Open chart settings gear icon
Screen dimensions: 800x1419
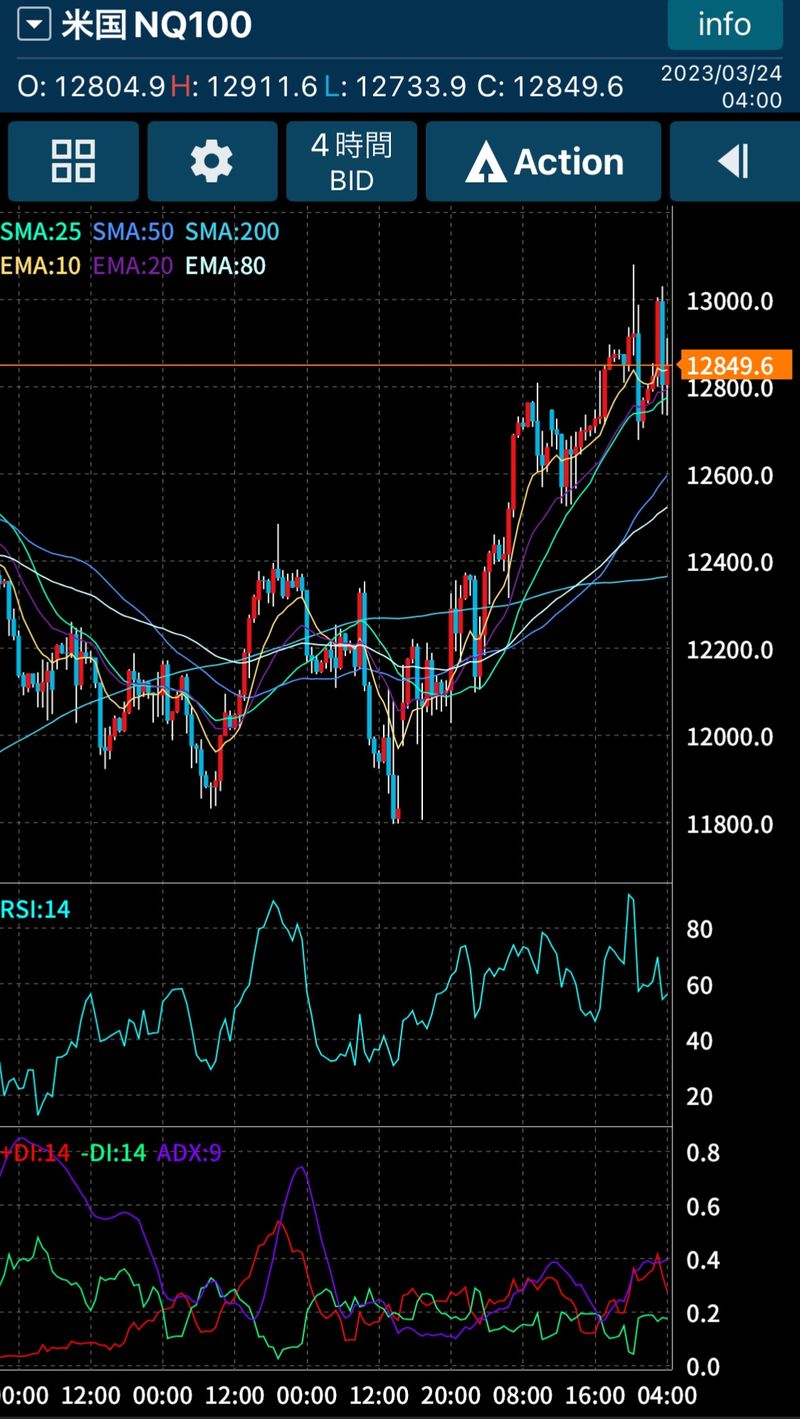[x=212, y=162]
